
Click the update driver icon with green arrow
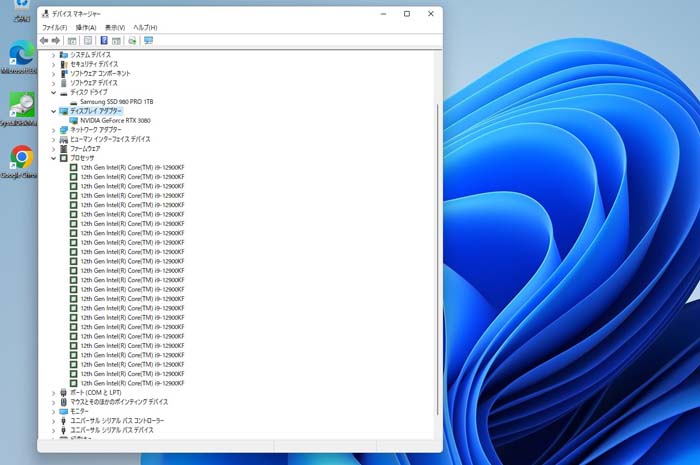tap(132, 41)
